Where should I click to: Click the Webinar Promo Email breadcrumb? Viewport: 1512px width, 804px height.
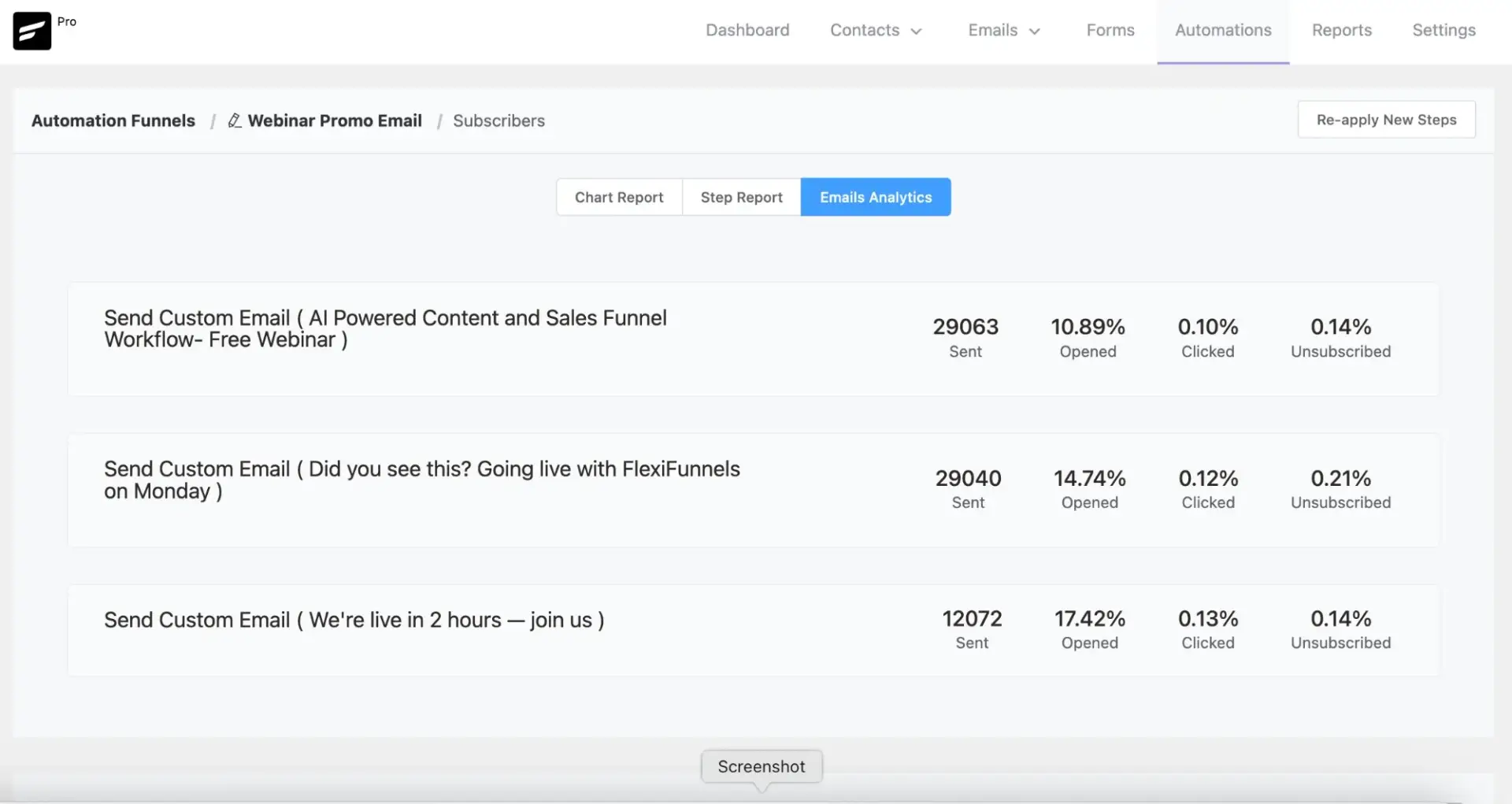335,120
